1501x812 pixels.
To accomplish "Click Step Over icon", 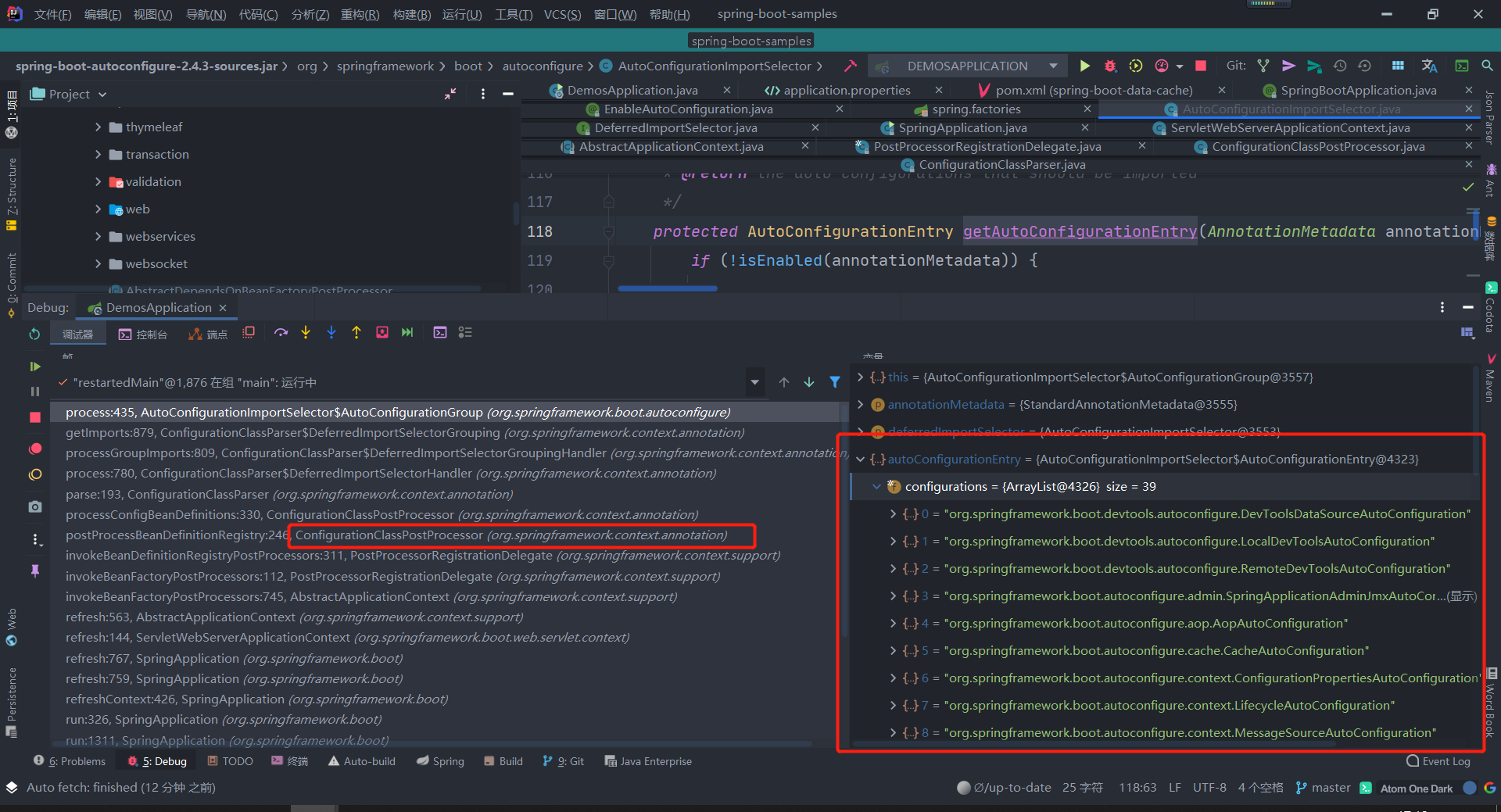I will 281,333.
